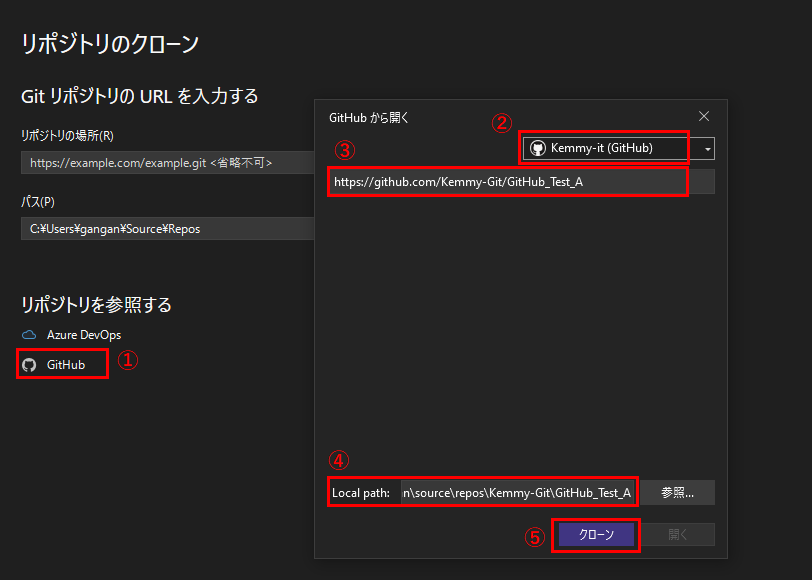
Task: Click the GitHub から開く dialog title
Action: coord(369,118)
